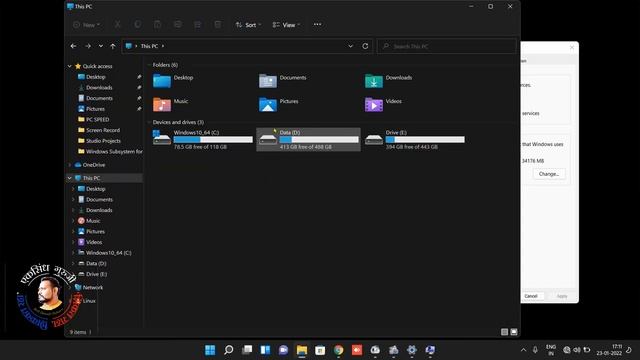
Task: Go back with the back arrow
Action: (x=73, y=46)
